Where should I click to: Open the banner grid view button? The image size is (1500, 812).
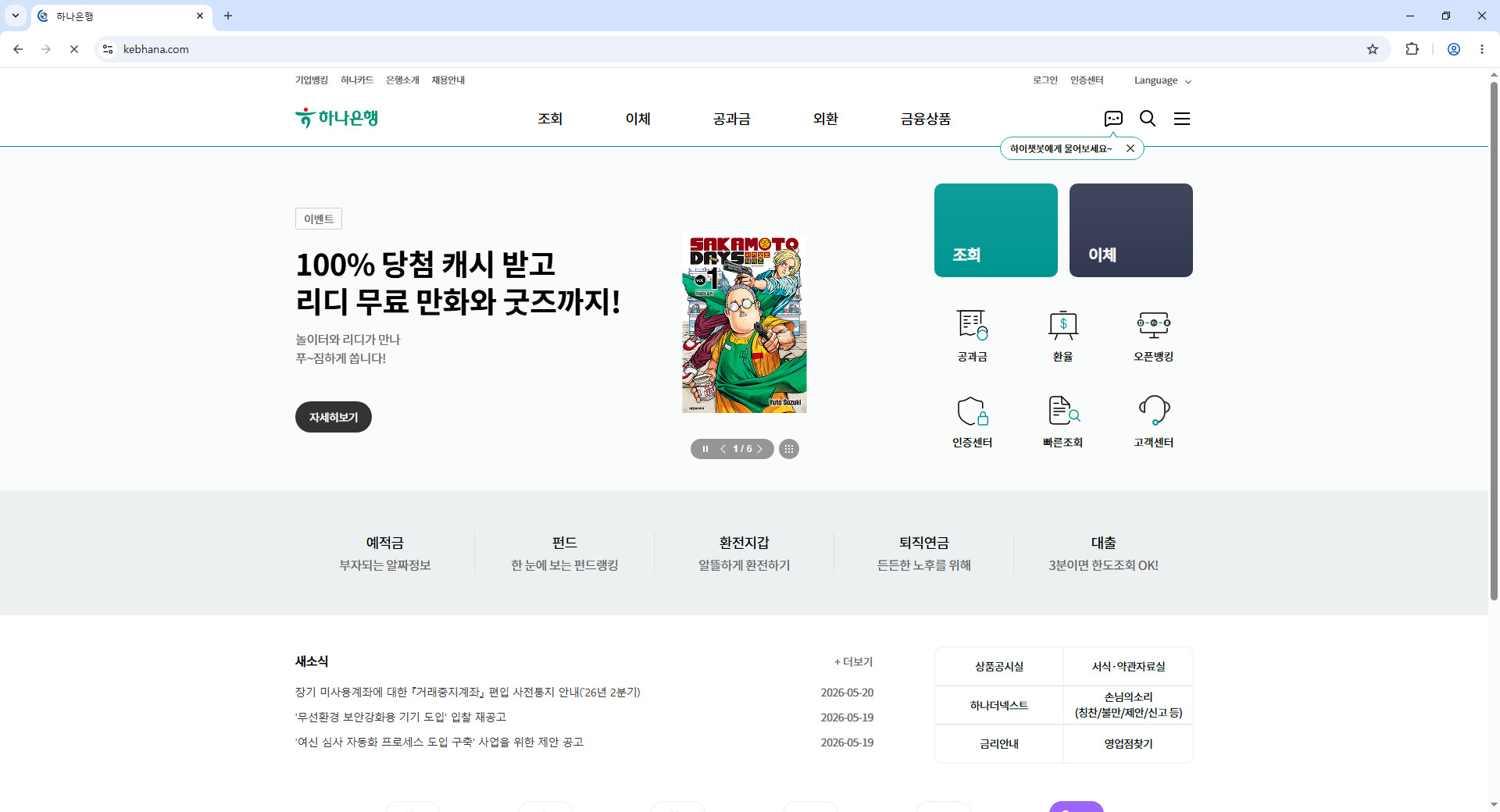pos(789,449)
